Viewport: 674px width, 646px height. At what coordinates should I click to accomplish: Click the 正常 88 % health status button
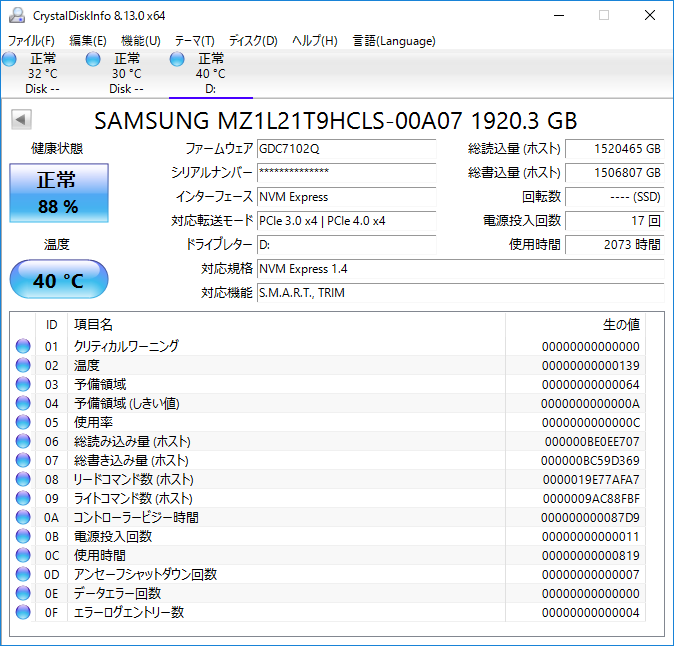tap(57, 193)
